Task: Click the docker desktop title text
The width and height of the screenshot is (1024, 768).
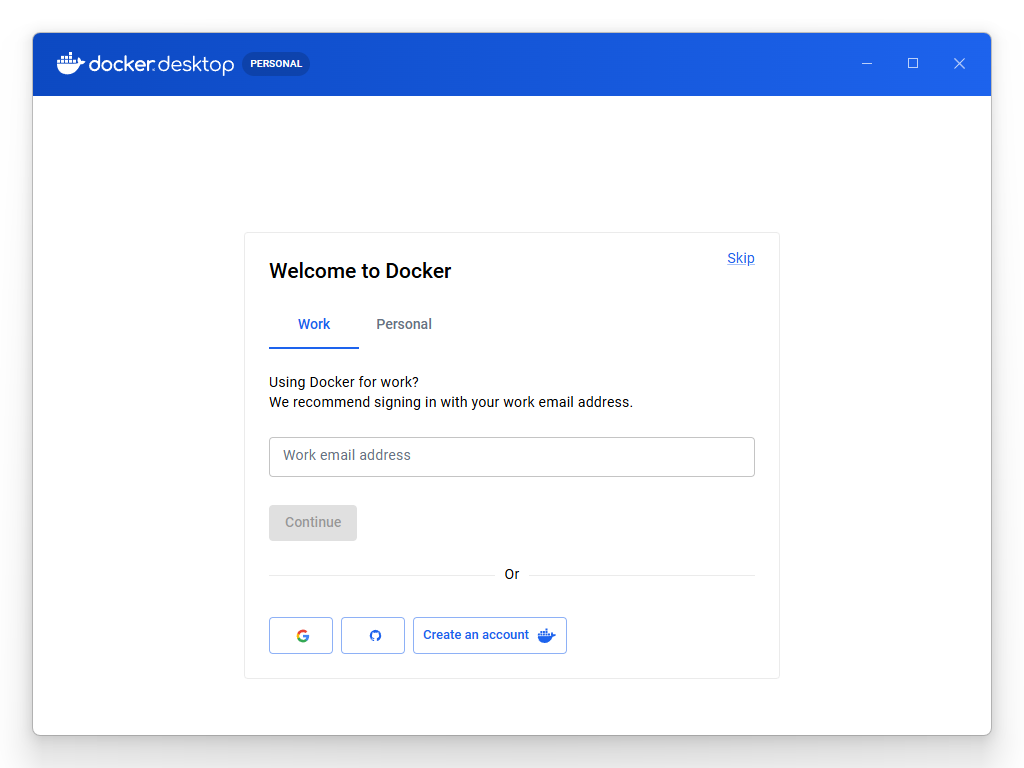Action: click(x=161, y=64)
